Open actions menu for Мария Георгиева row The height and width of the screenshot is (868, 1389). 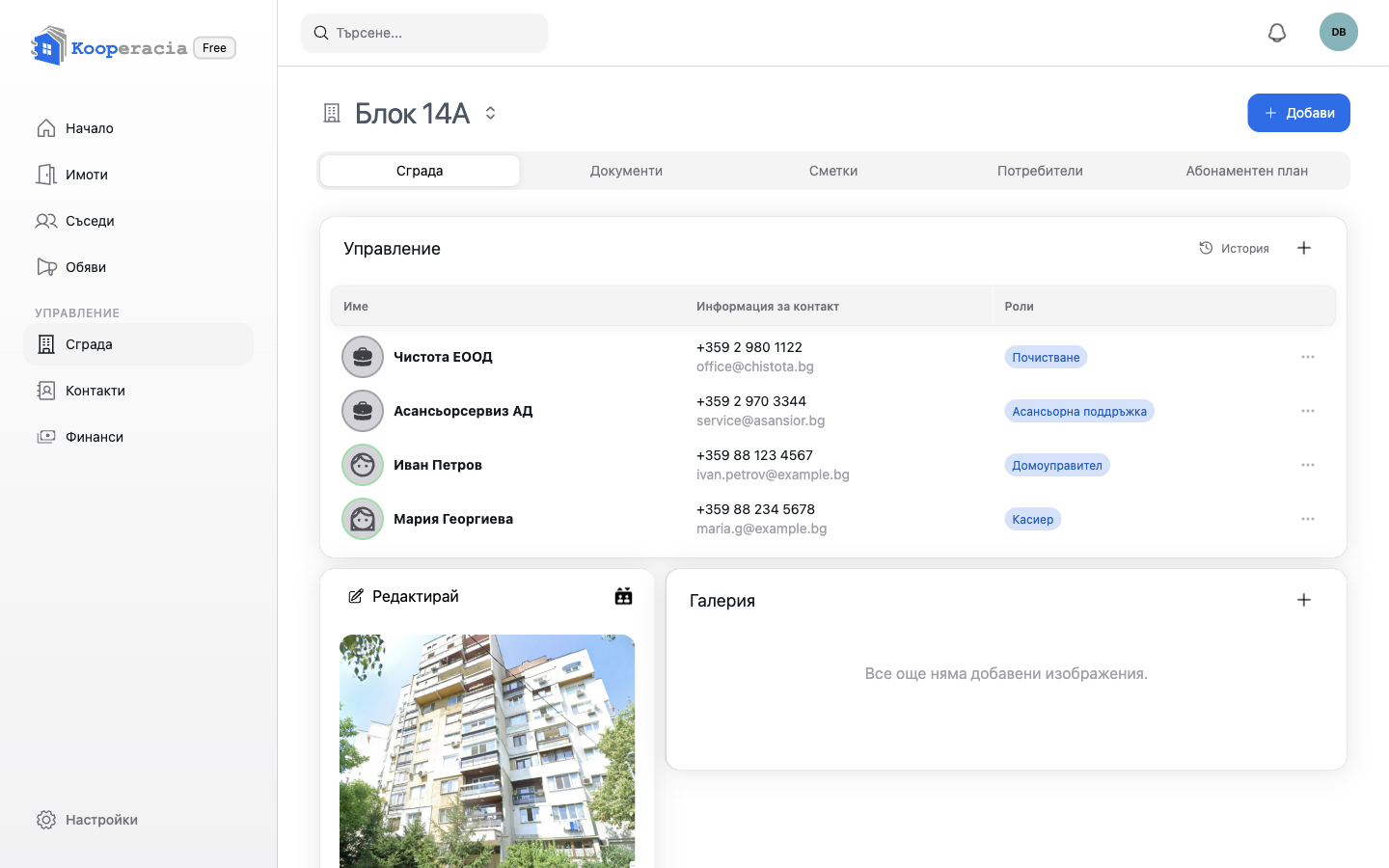(1308, 519)
